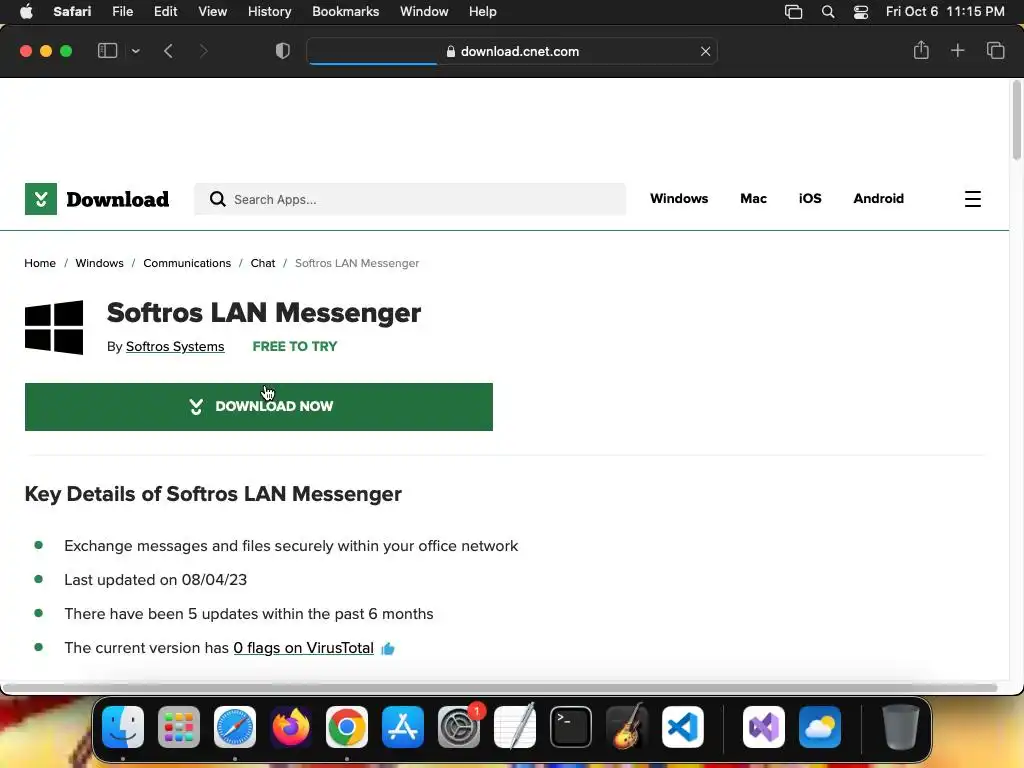Image resolution: width=1024 pixels, height=768 pixels.
Task: Click the Windows logo app icon
Action: (x=54, y=327)
